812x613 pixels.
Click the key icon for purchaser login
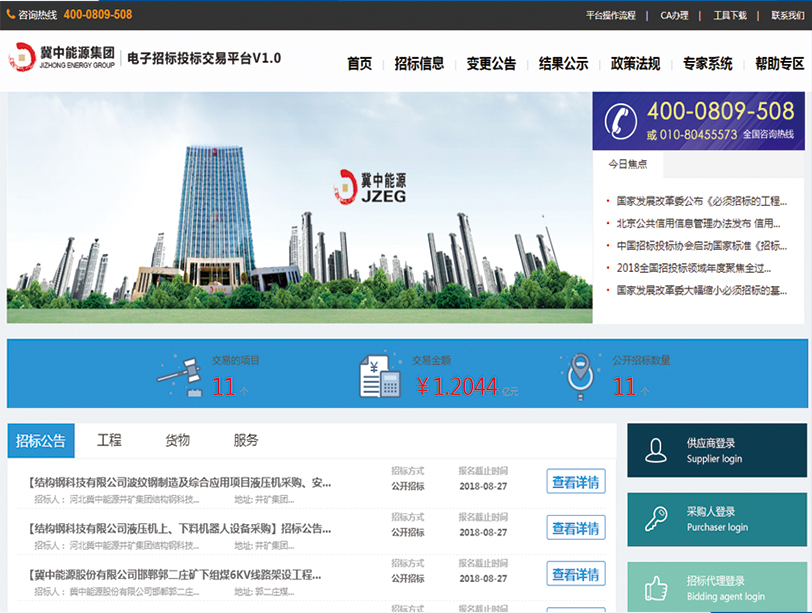pos(656,519)
